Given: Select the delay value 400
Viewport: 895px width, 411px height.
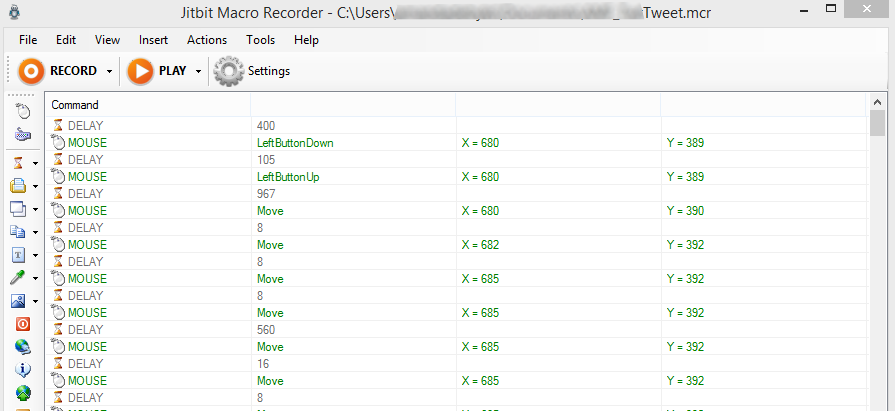Looking at the screenshot, I should pos(266,126).
